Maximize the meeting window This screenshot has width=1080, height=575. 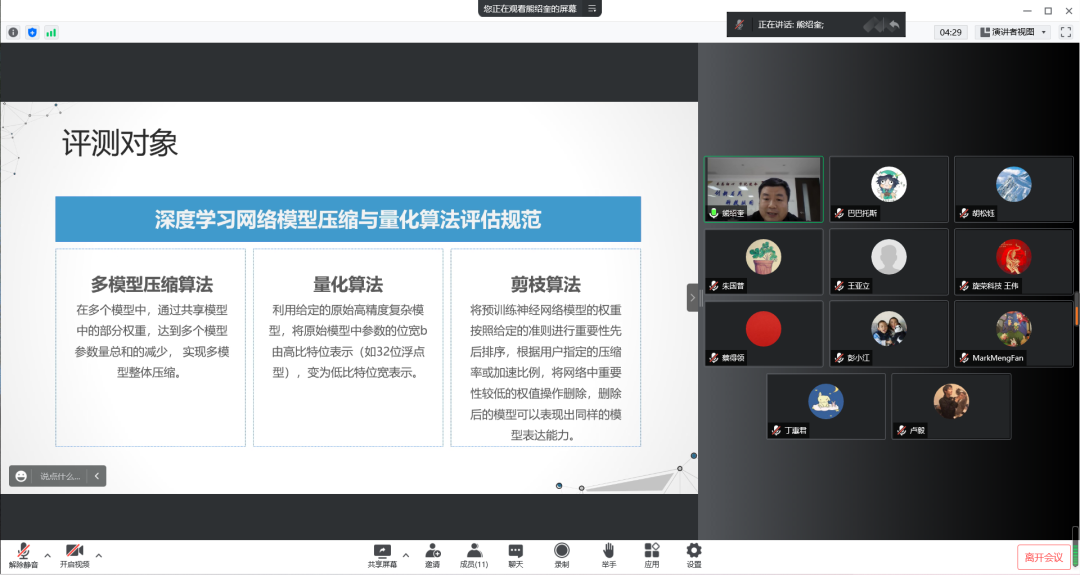pyautogui.click(x=1048, y=10)
